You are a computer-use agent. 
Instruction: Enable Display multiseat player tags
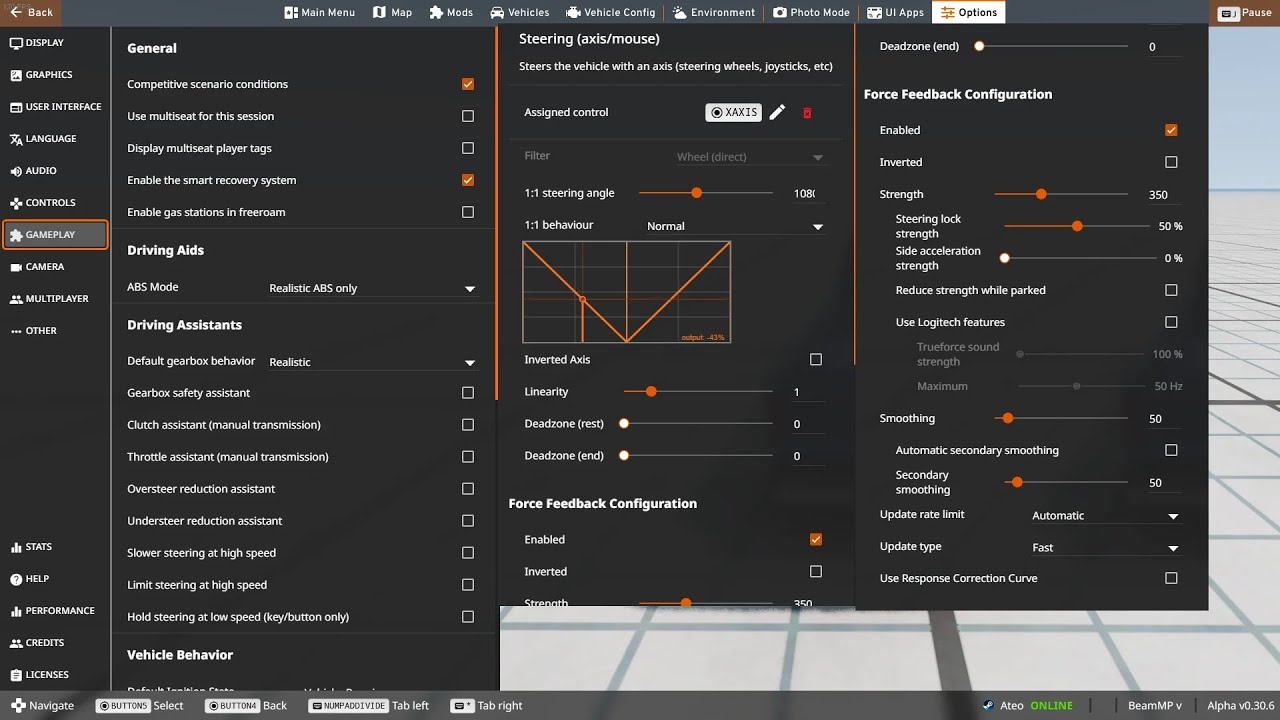coord(468,148)
